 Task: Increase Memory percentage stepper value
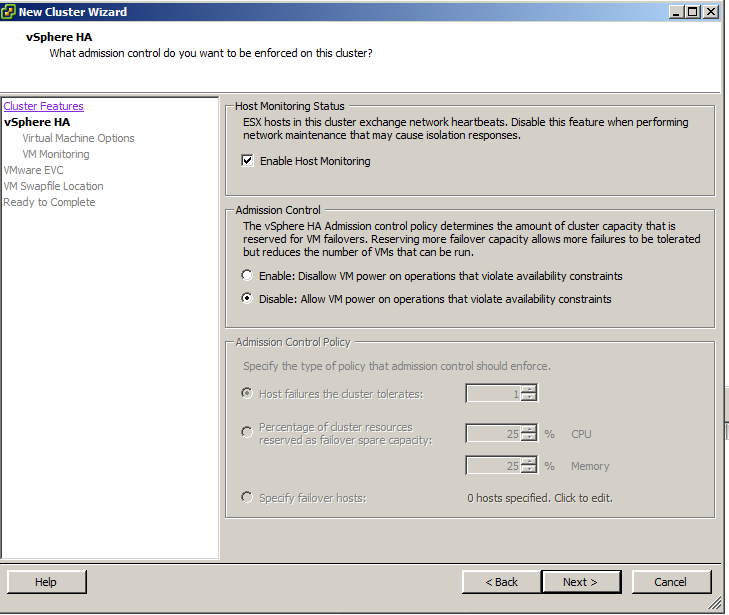(x=529, y=461)
